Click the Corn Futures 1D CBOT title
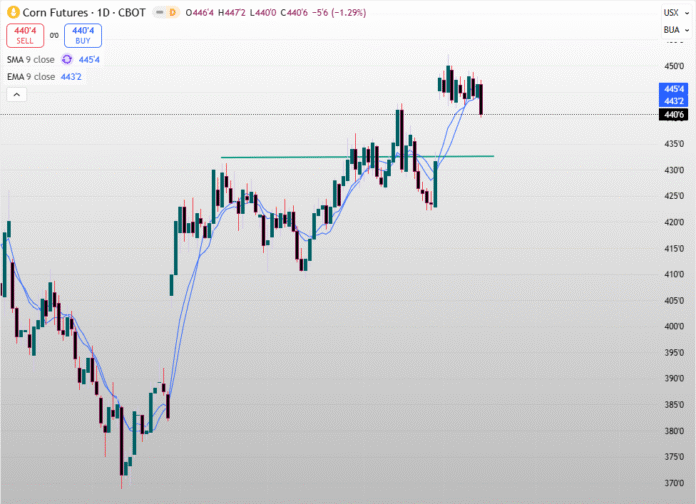 76,12
